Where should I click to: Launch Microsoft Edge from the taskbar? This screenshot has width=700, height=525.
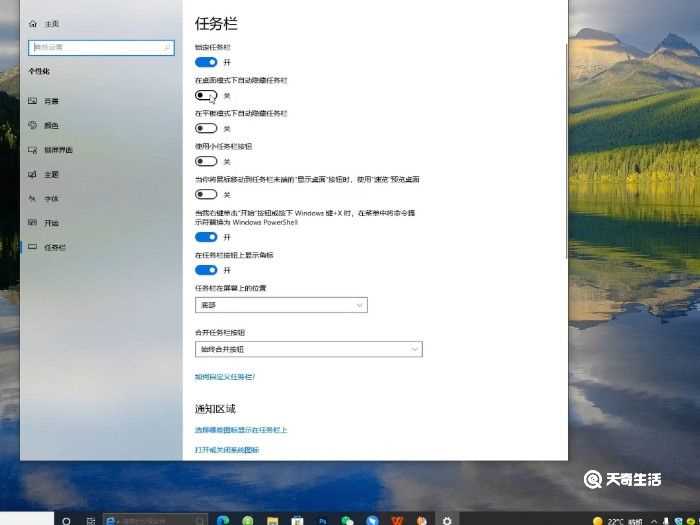223,520
